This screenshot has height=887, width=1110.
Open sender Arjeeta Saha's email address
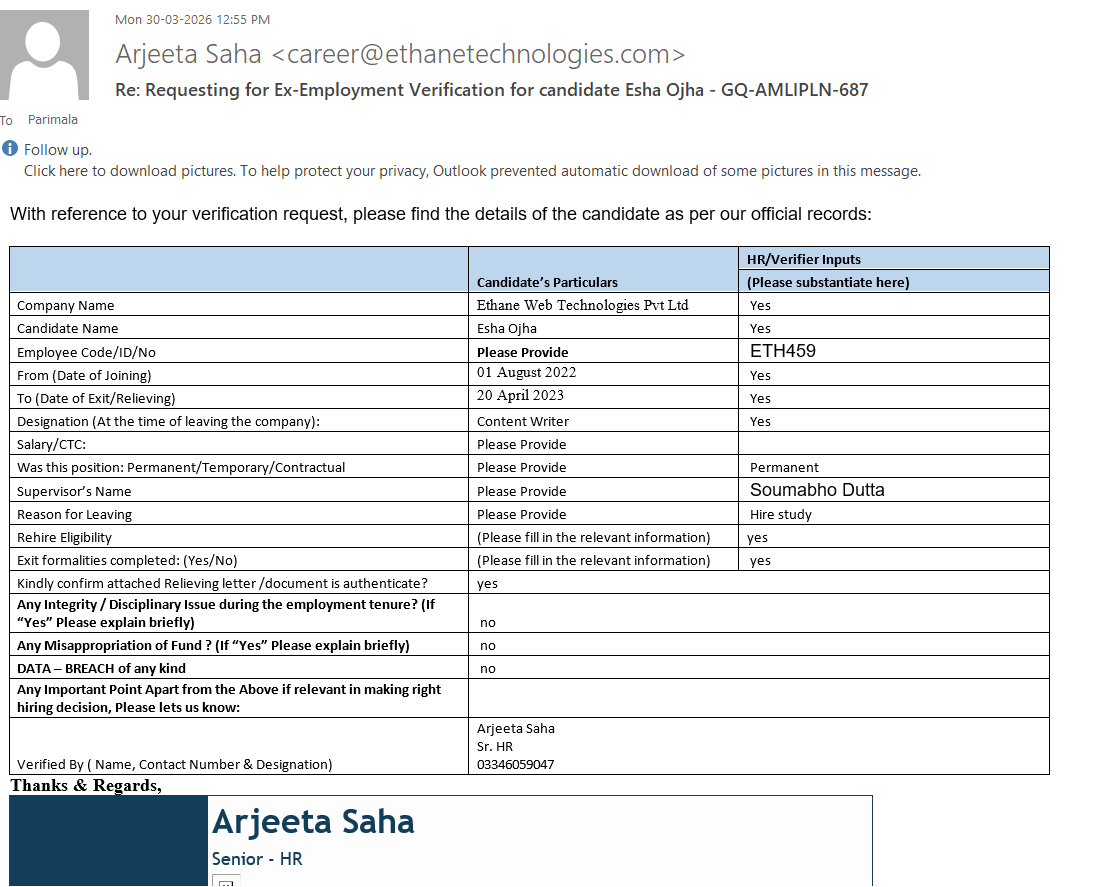pyautogui.click(x=479, y=54)
